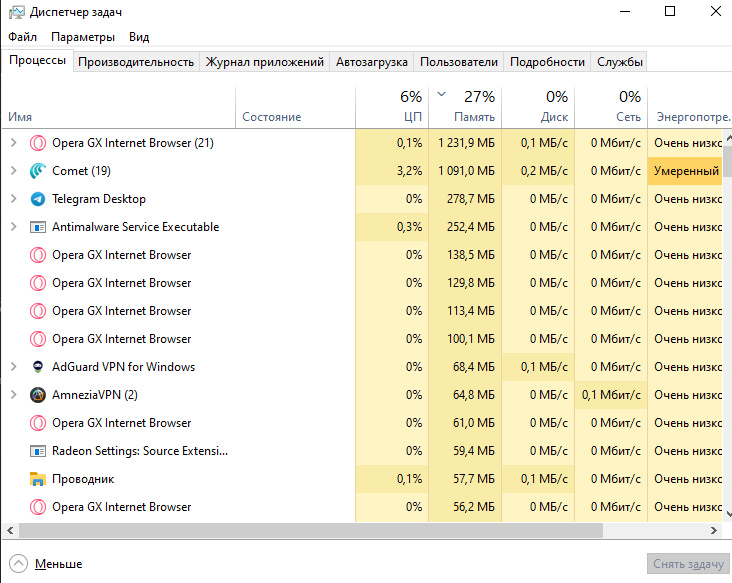Click the horizontal scrollbar at the bottom
732x583 pixels.
click(x=300, y=531)
